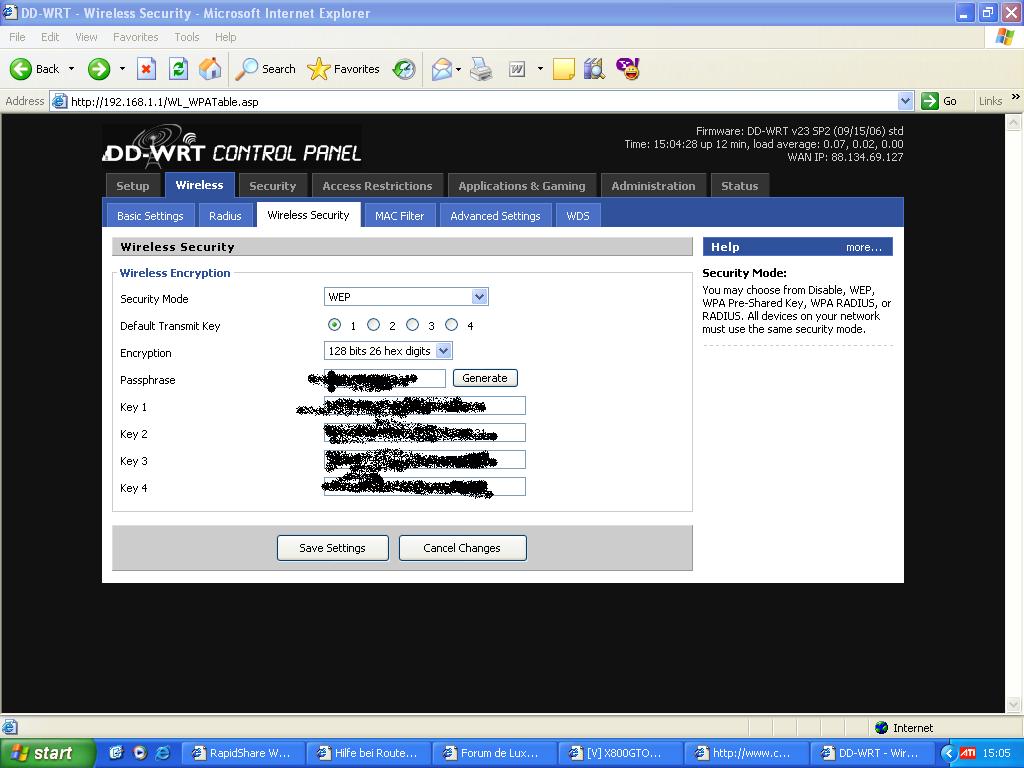
Task: Click the Edit with Word icon
Action: [517, 69]
